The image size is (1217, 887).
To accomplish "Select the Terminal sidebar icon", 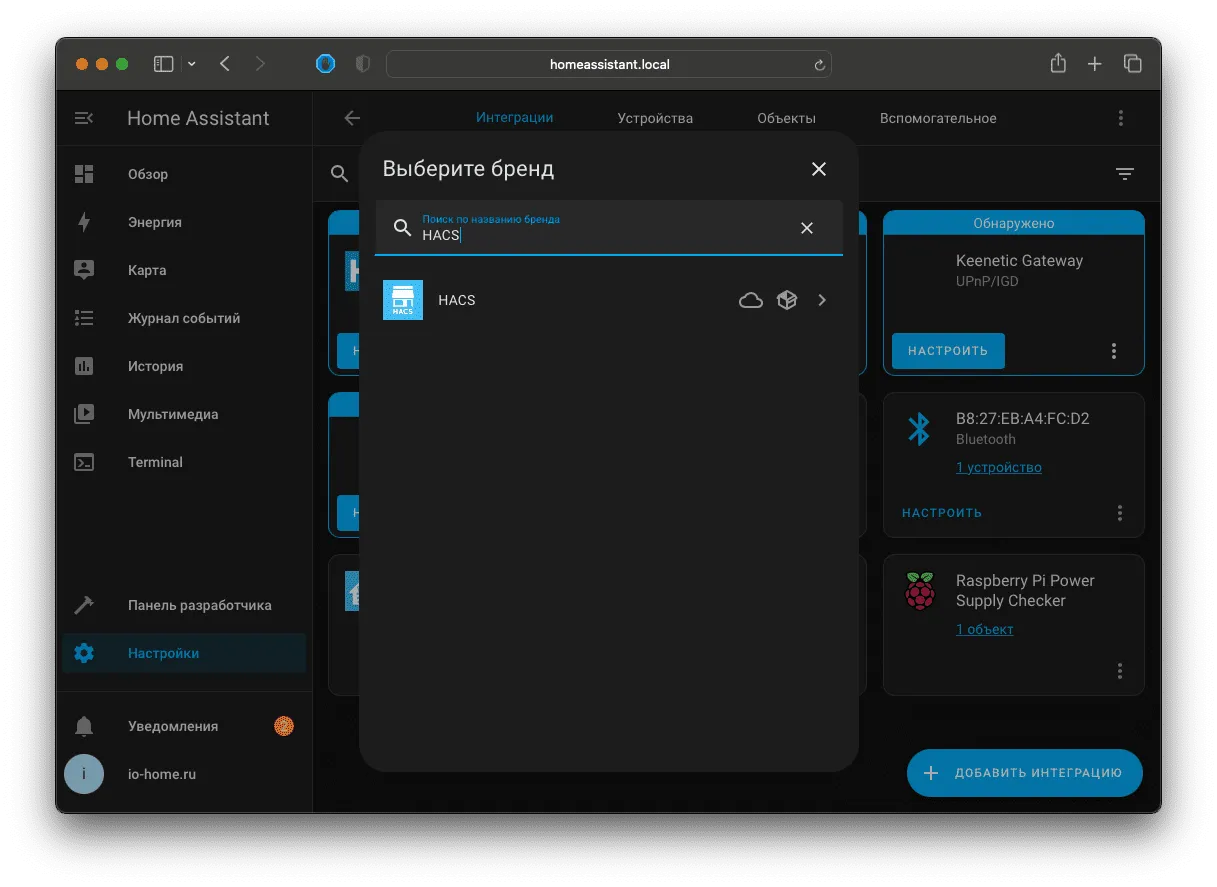I will (x=84, y=462).
